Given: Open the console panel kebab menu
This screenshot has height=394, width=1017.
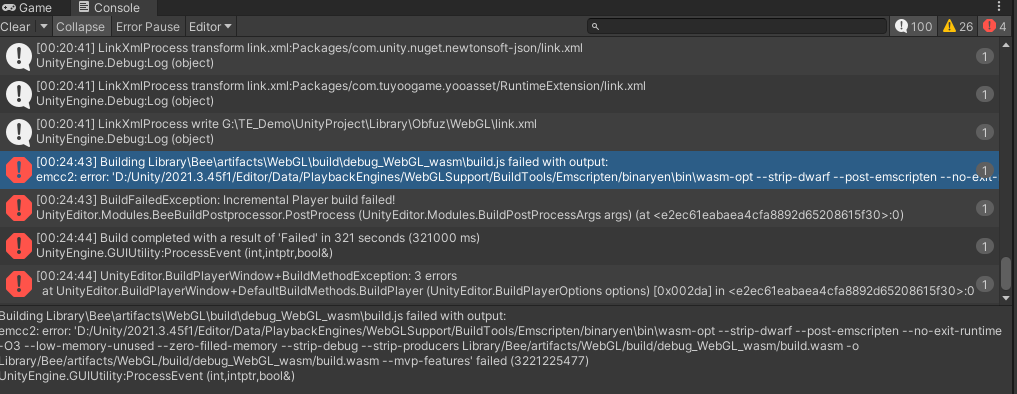Looking at the screenshot, I should 998,7.
